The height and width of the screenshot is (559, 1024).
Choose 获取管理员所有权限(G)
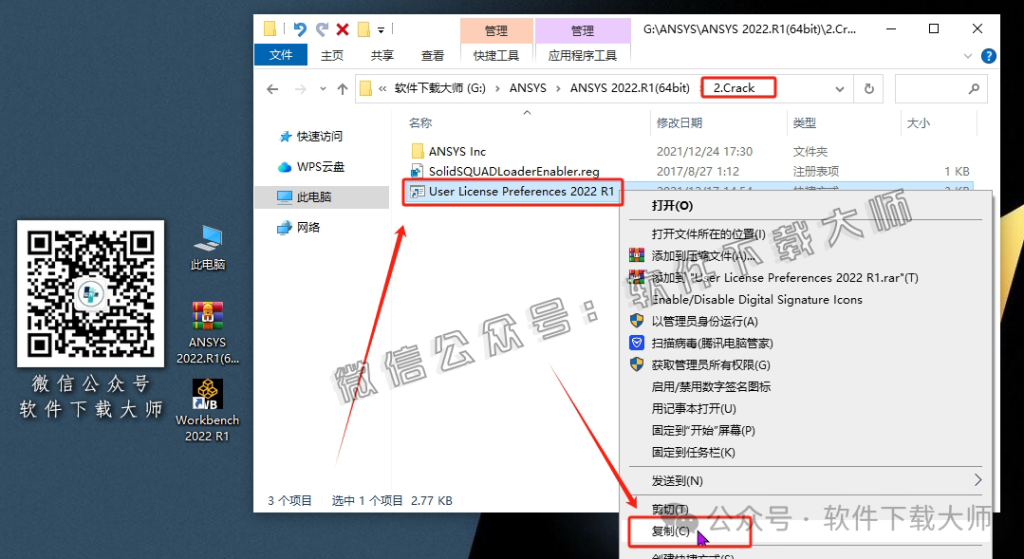tap(711, 365)
